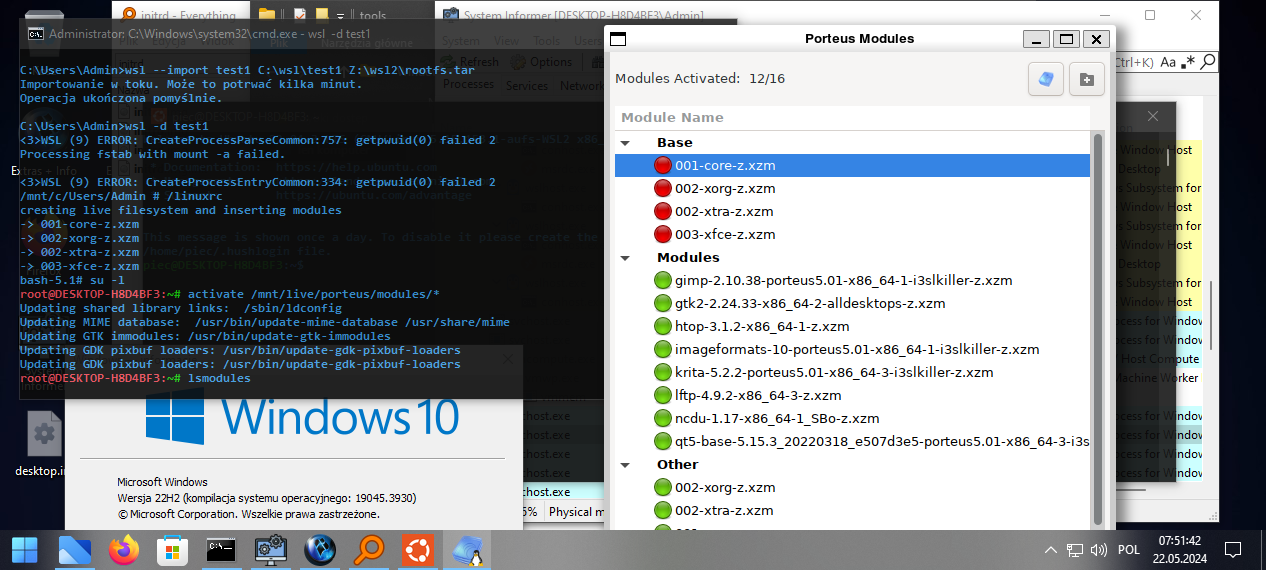The height and width of the screenshot is (570, 1266).
Task: Select the lftp-4.9.2 module row
Action: pos(852,396)
